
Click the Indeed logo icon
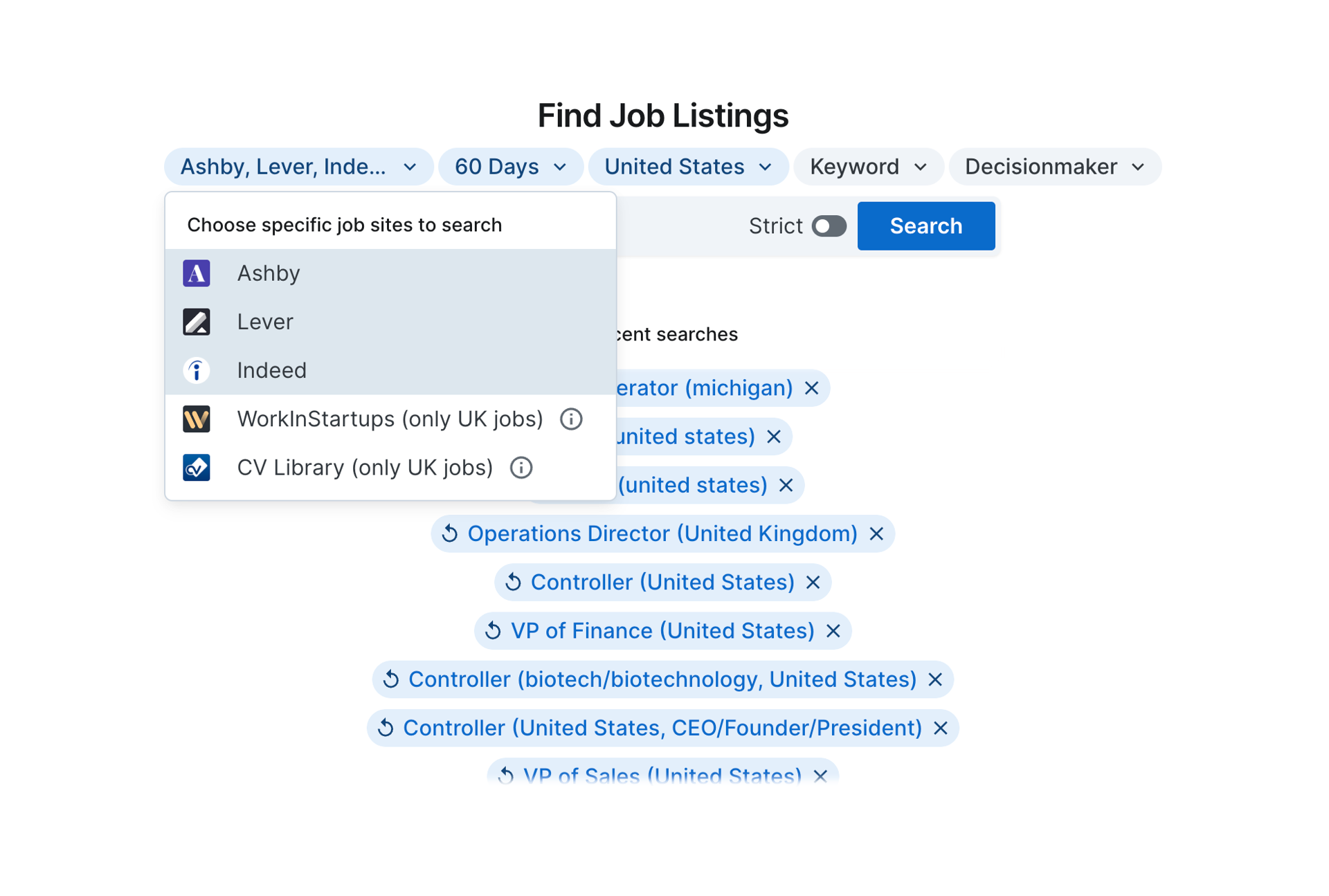click(197, 370)
